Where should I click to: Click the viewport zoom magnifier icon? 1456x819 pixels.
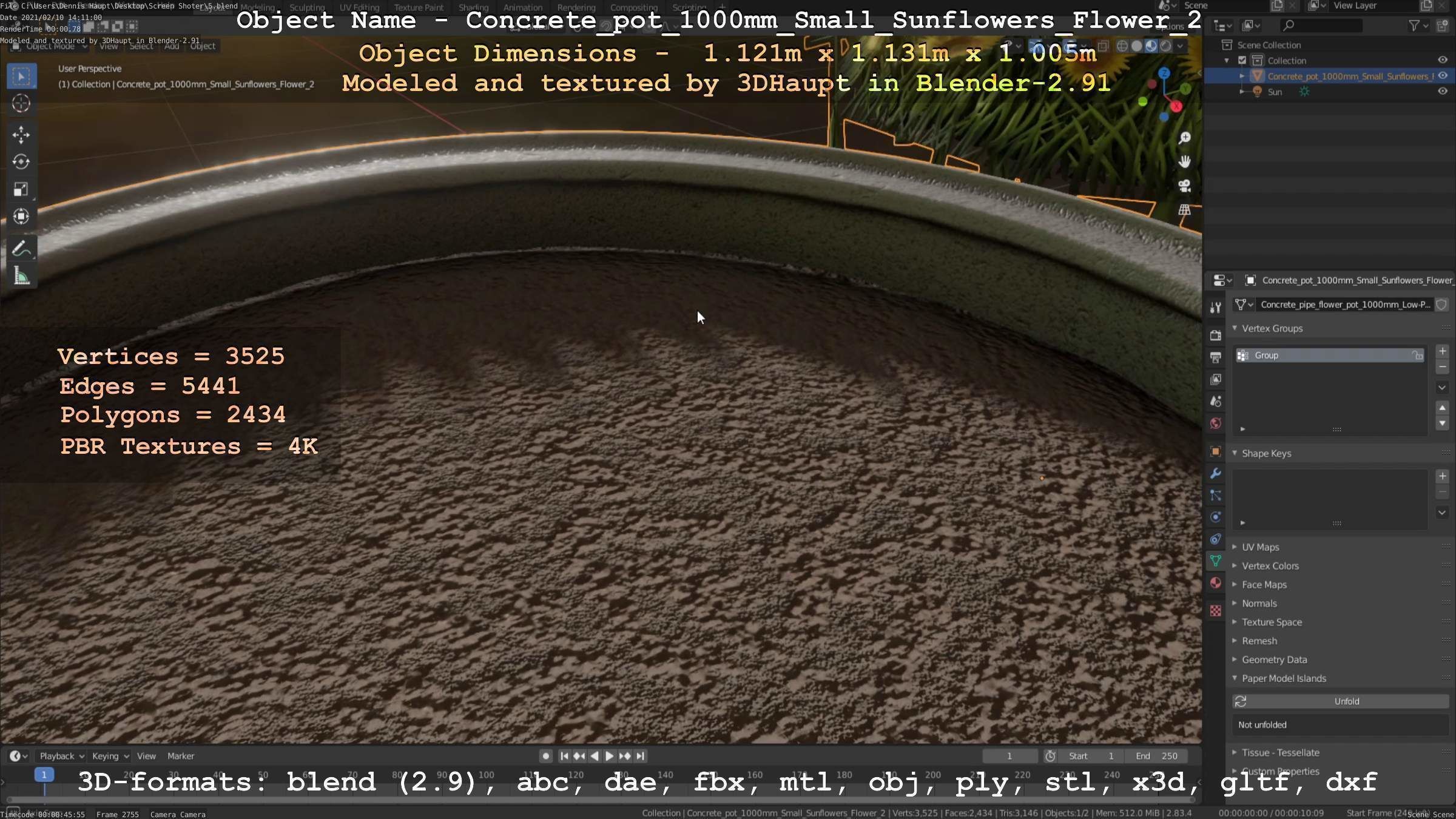1184,138
